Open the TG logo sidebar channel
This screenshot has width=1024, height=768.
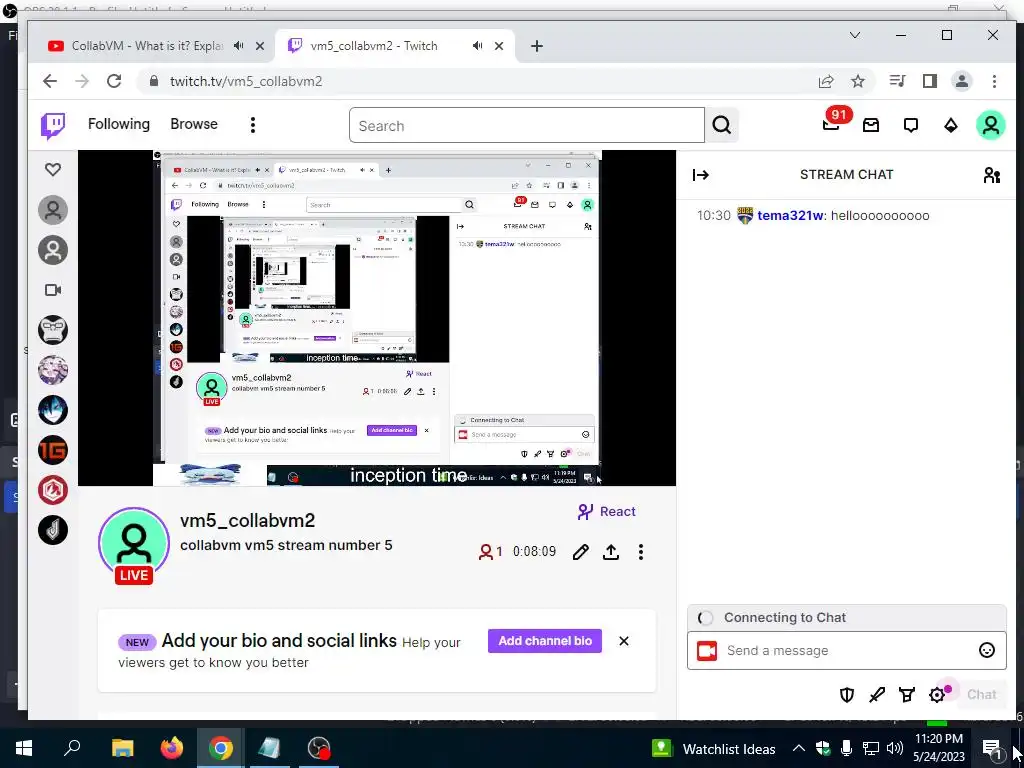[53, 450]
